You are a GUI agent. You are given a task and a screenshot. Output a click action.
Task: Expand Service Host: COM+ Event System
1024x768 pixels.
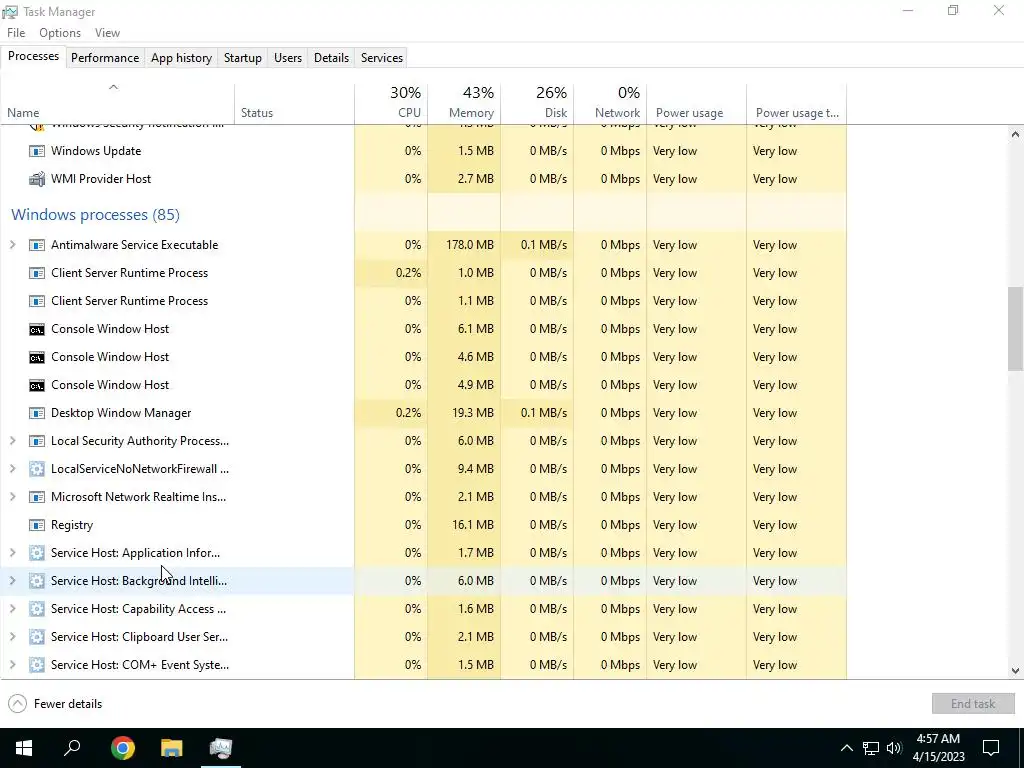click(12, 665)
